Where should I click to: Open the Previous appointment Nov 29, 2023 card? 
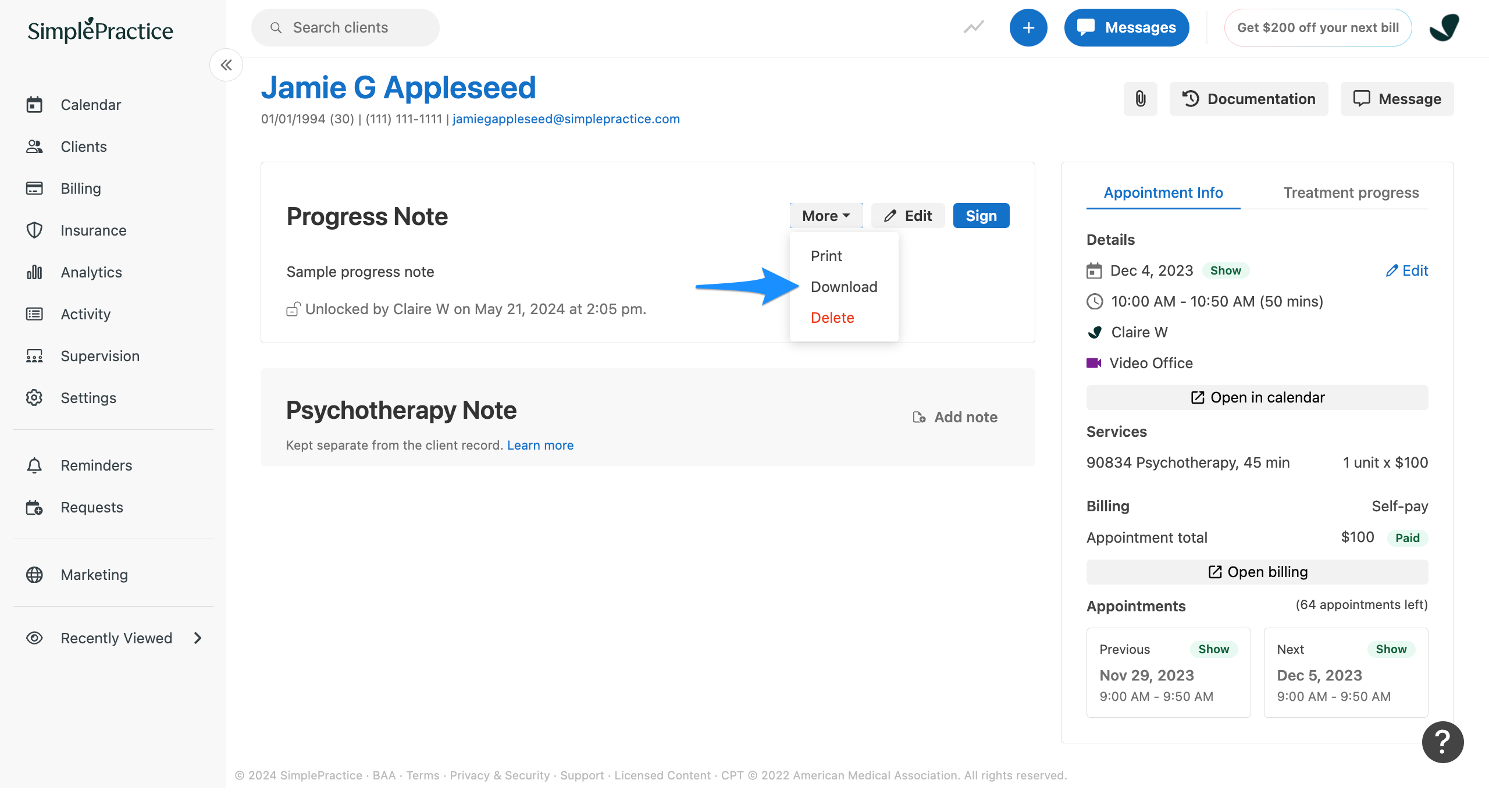1169,672
